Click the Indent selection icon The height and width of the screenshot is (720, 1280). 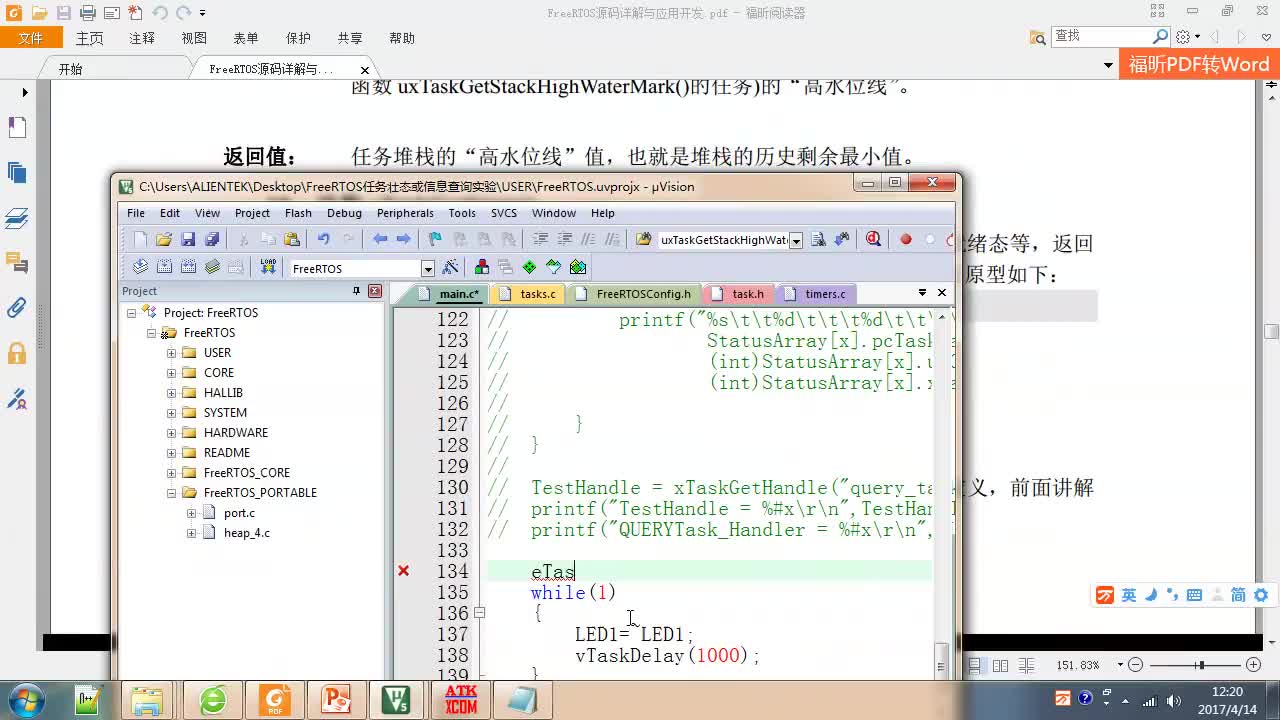coord(540,239)
